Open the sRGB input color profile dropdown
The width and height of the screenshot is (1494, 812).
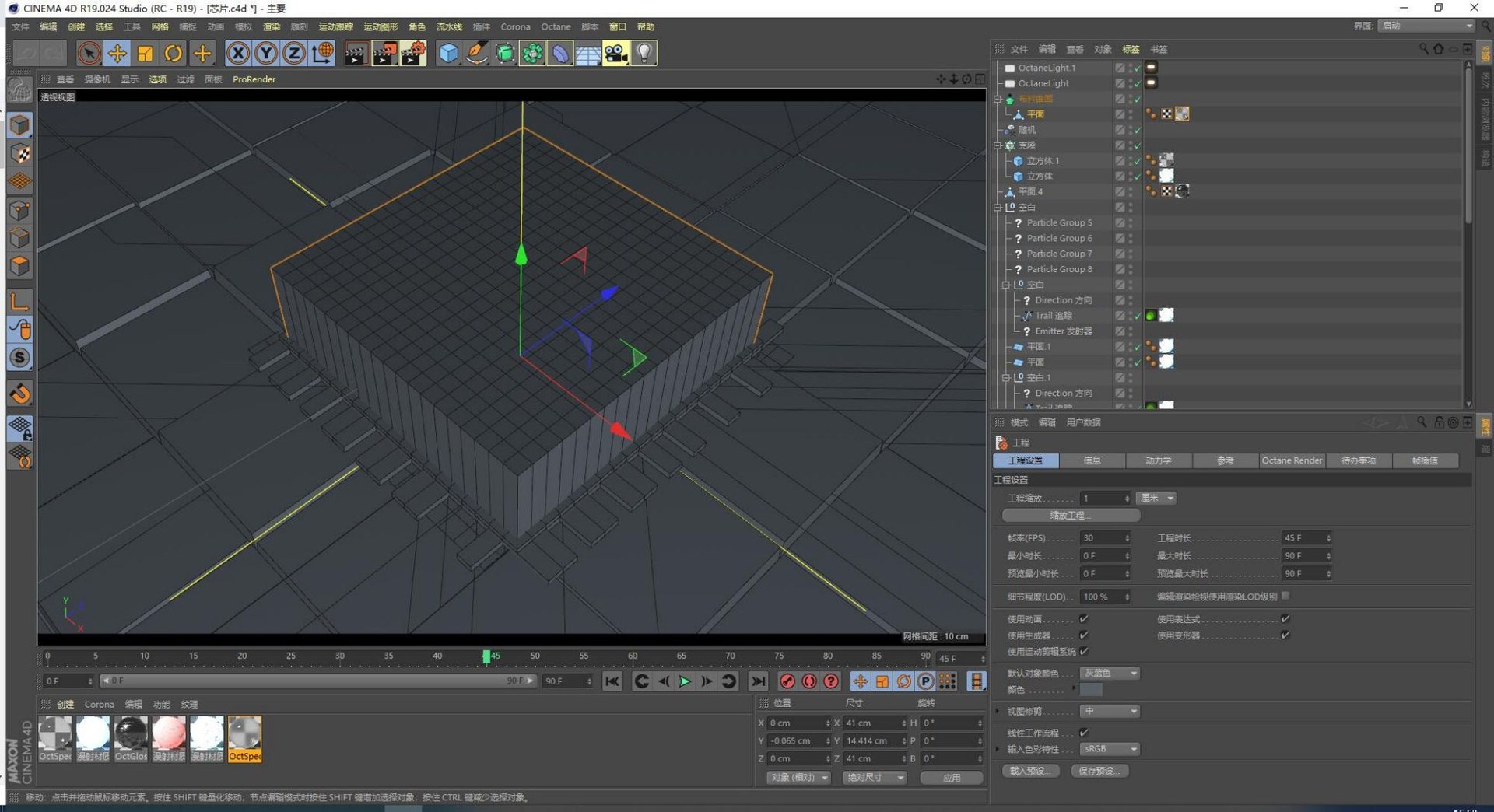1110,749
